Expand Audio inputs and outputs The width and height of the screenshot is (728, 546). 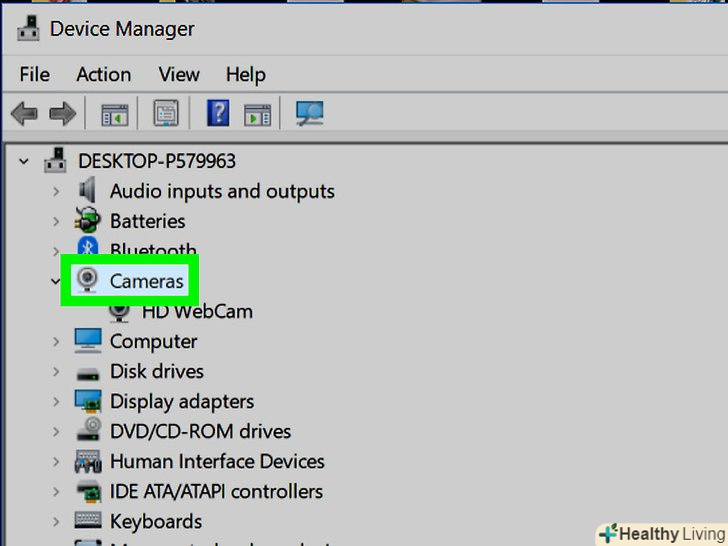coord(56,191)
